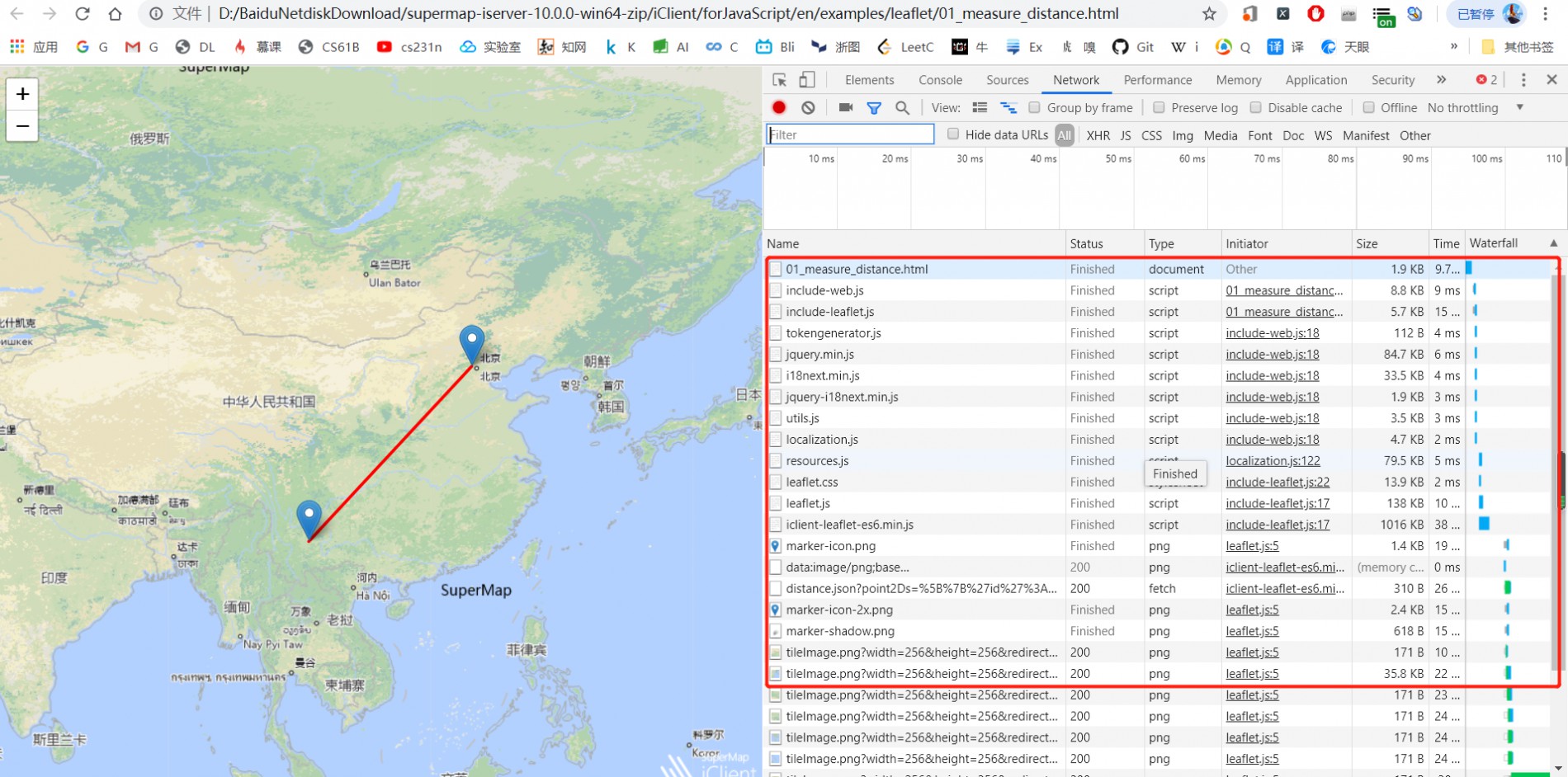1568x777 pixels.
Task: Select the 01_measure_distance.html request row
Action: pos(1157,269)
